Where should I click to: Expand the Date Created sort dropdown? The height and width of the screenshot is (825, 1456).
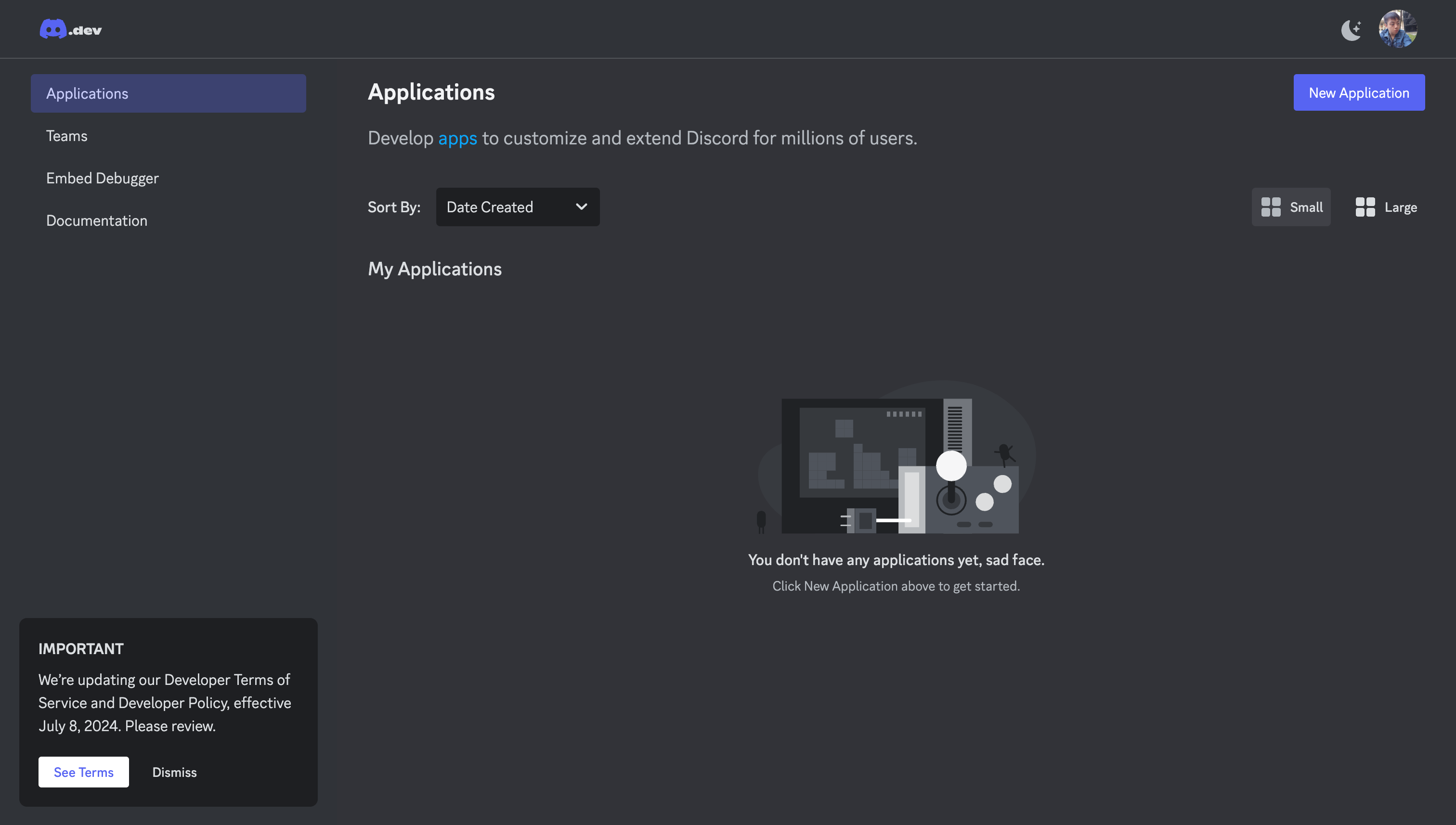[x=518, y=207]
